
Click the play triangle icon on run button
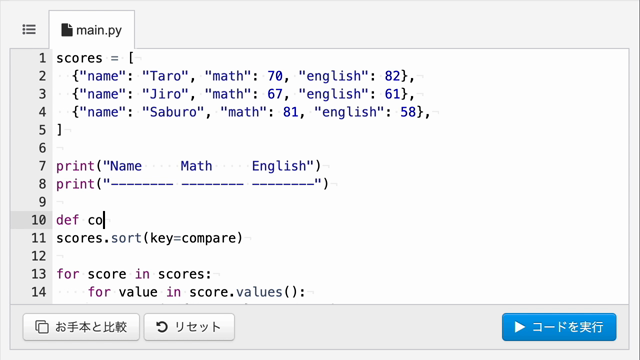point(519,327)
